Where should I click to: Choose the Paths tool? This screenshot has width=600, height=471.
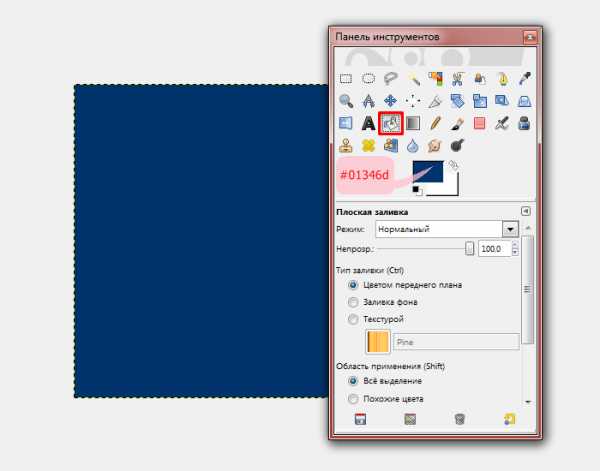pyautogui.click(x=502, y=79)
